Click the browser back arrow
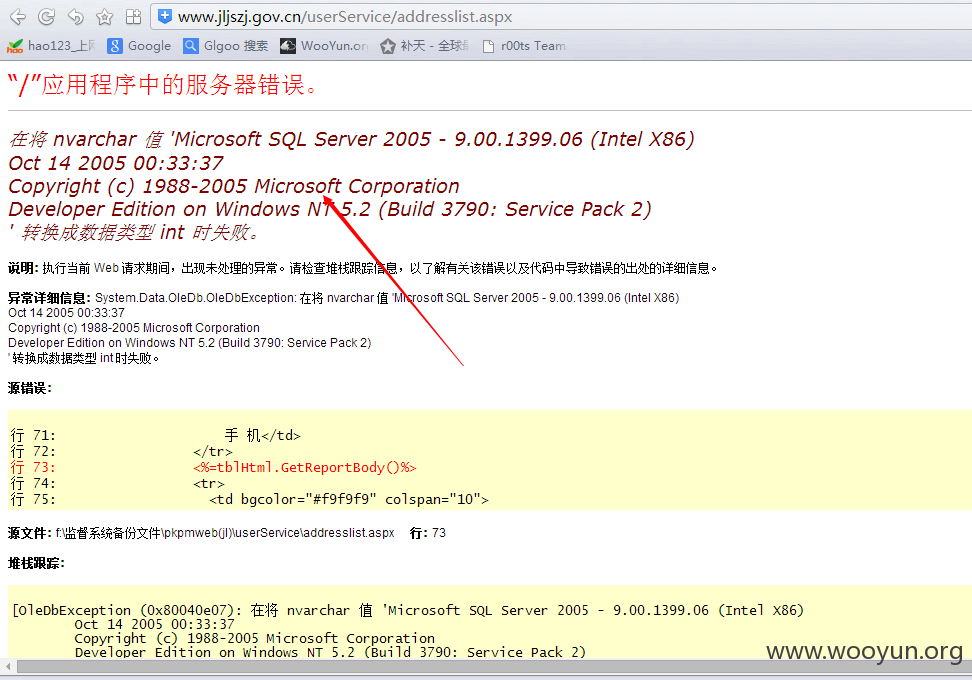This screenshot has height=680, width=972. (x=18, y=17)
